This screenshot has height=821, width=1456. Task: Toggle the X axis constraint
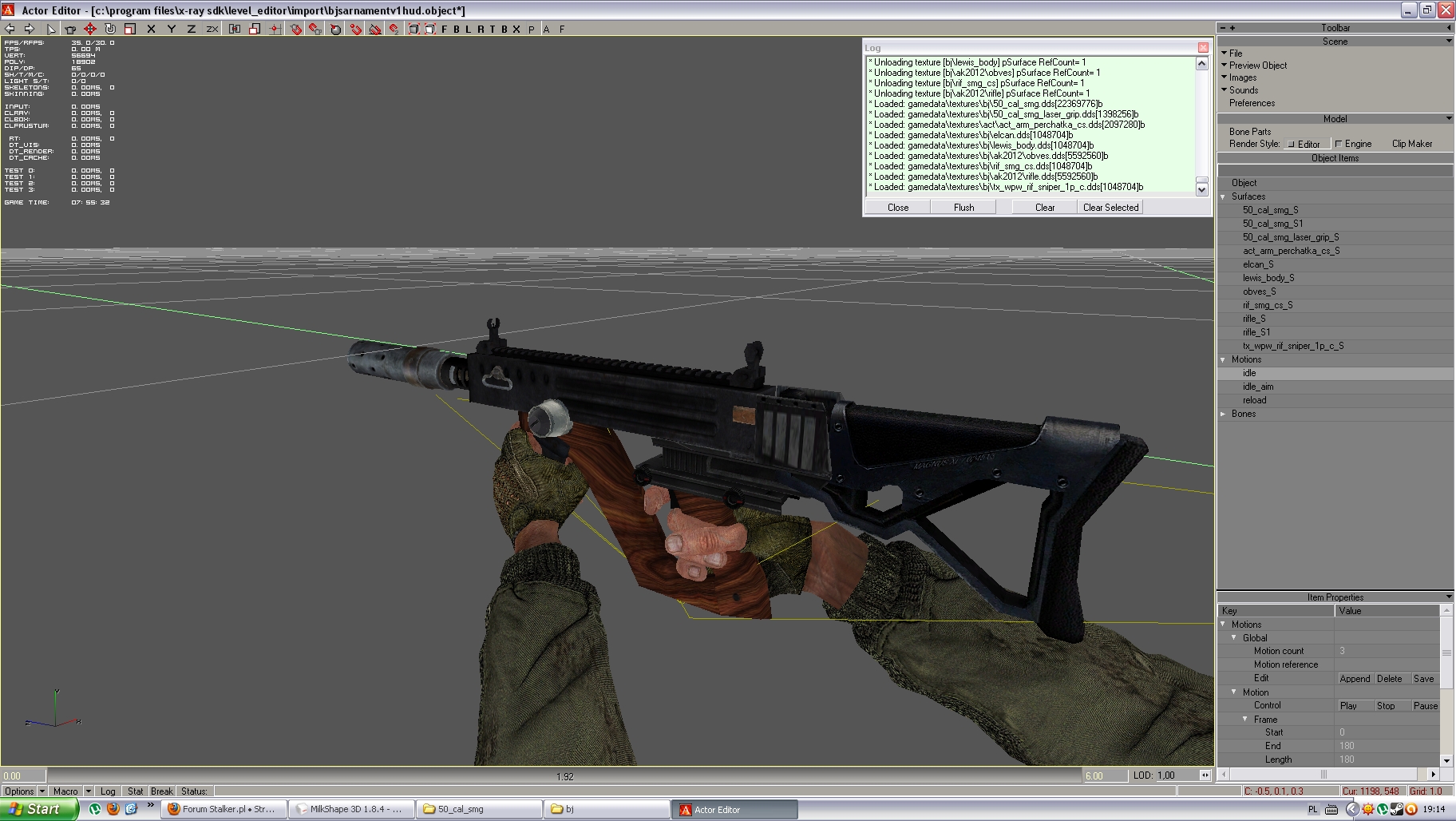[x=151, y=29]
